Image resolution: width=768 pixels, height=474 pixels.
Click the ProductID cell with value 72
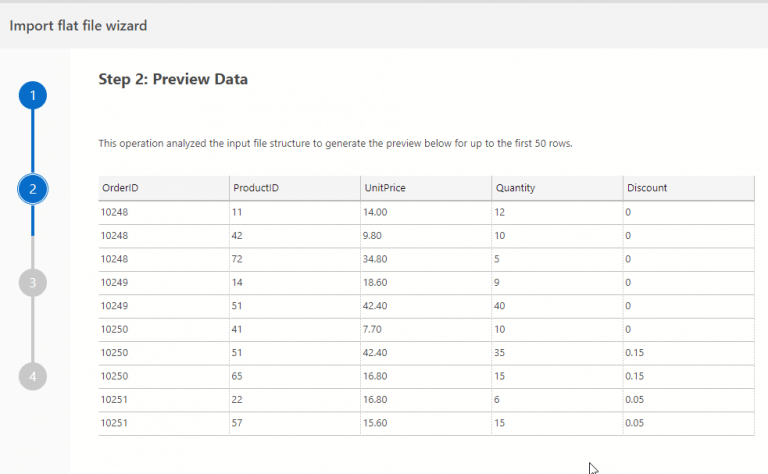[x=294, y=259]
